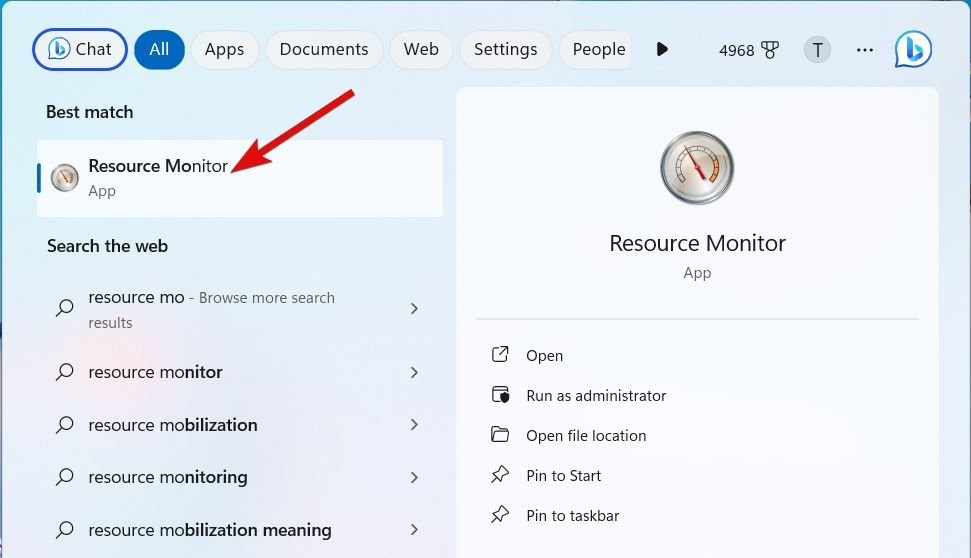Click the T user profile avatar

pos(817,50)
